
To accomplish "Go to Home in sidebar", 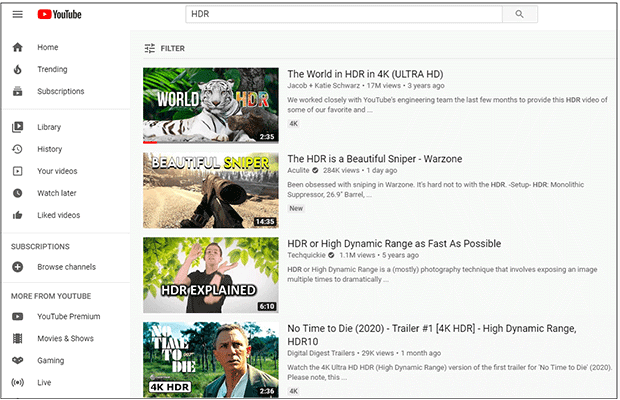I will click(x=48, y=47).
